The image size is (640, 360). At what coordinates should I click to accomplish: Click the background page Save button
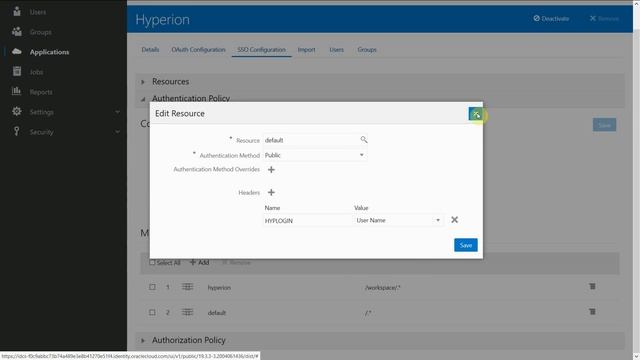(604, 125)
